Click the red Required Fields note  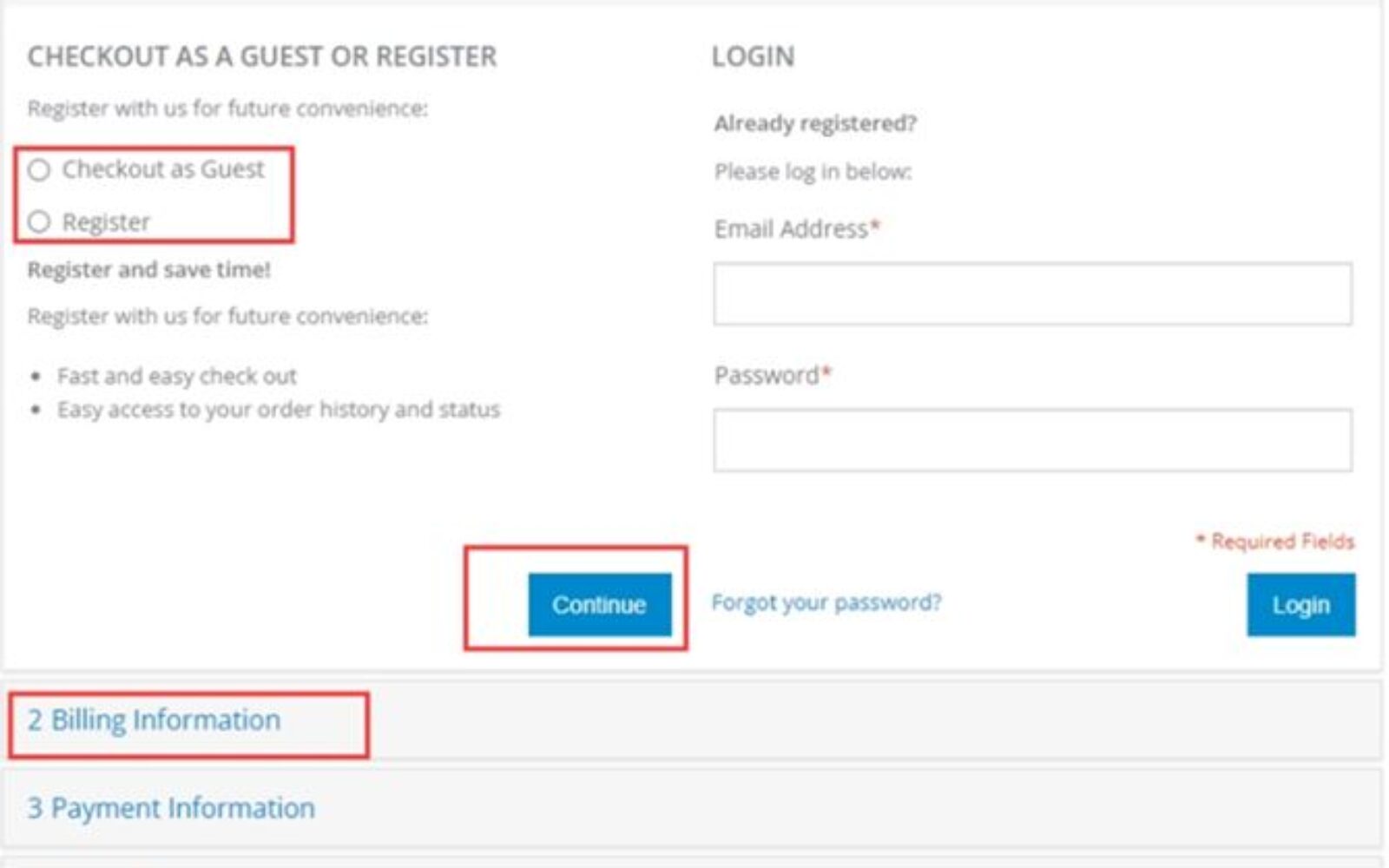[1275, 542]
